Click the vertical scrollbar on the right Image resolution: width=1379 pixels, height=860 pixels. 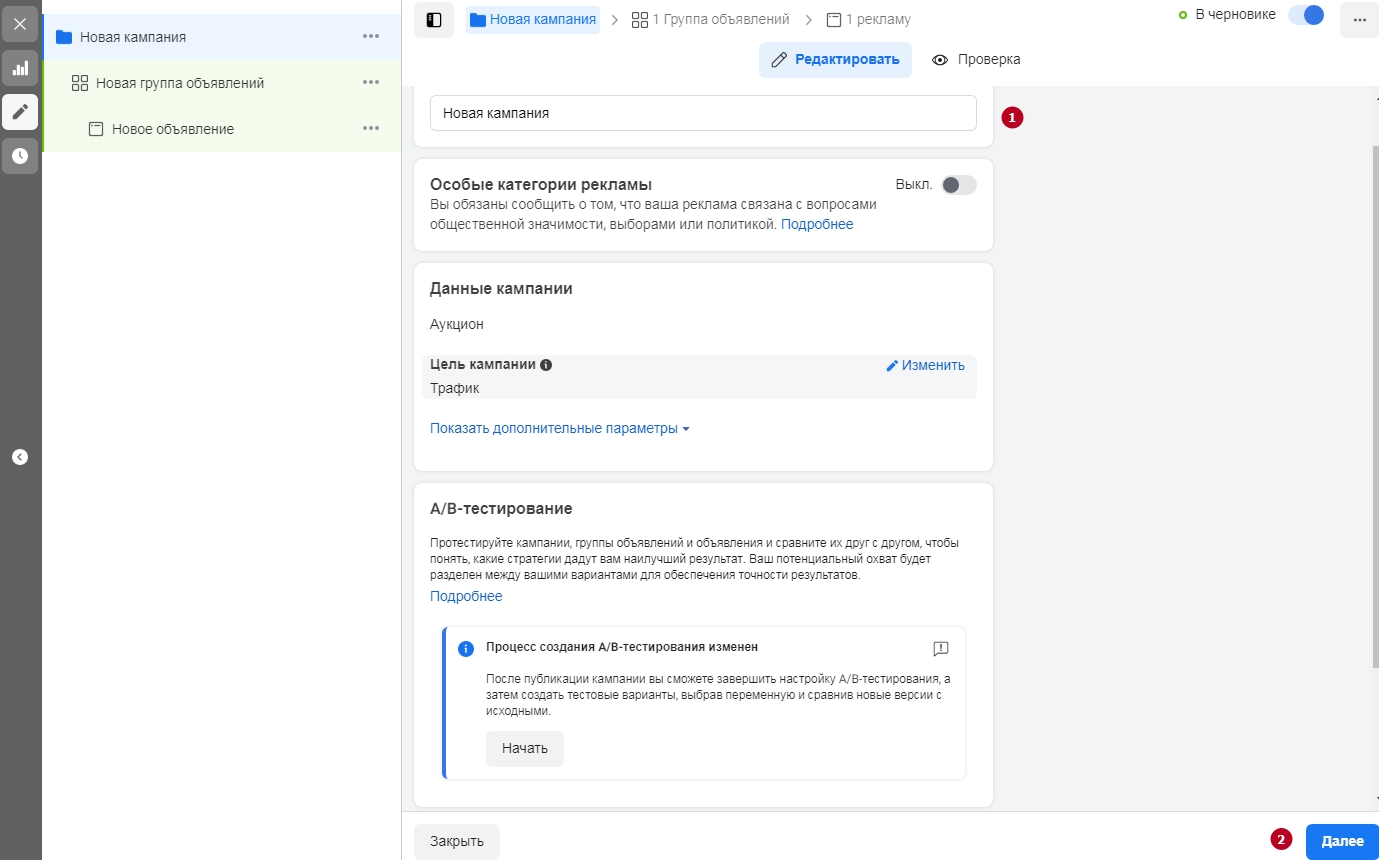[x=1375, y=405]
